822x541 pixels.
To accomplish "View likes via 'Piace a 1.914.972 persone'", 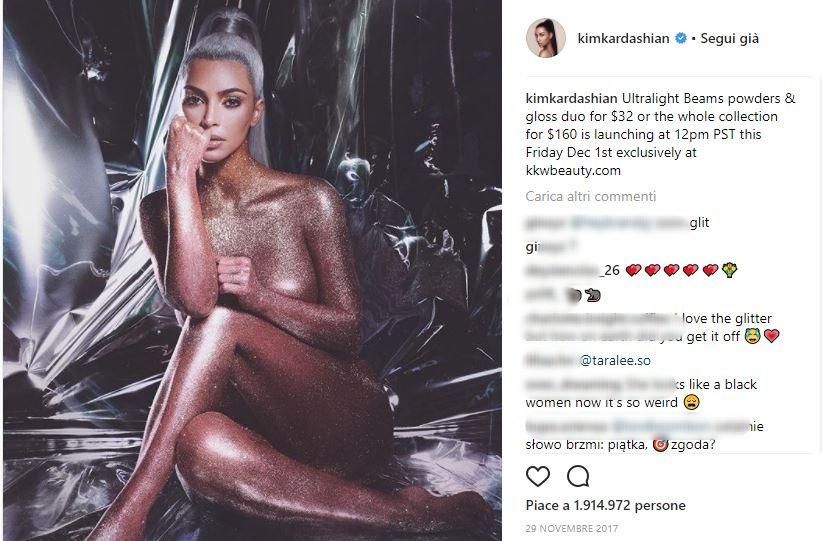I will tap(605, 505).
